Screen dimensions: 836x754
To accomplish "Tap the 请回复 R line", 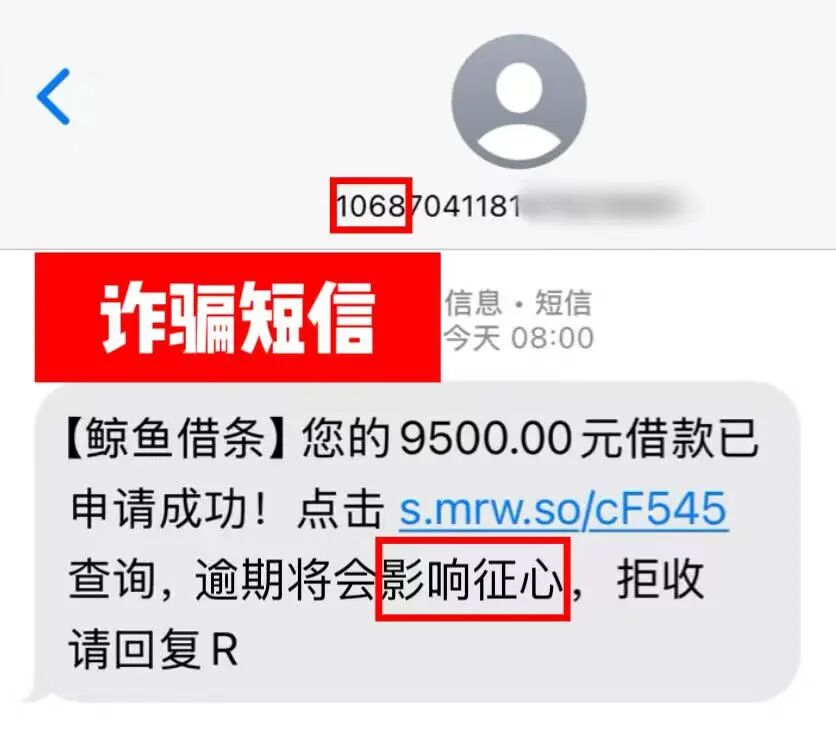I will coord(153,648).
